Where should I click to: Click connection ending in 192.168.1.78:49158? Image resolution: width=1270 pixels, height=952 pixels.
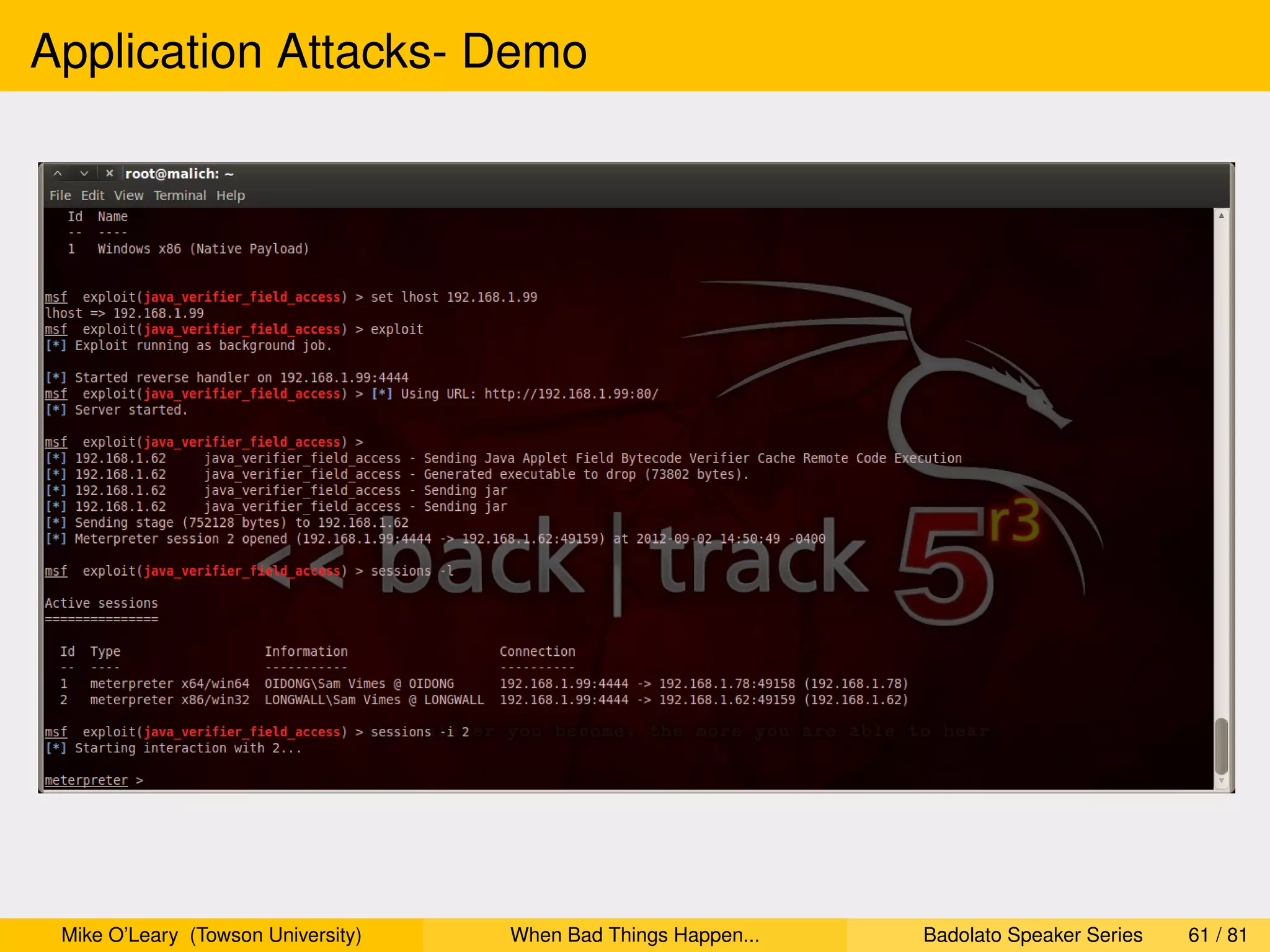(704, 684)
